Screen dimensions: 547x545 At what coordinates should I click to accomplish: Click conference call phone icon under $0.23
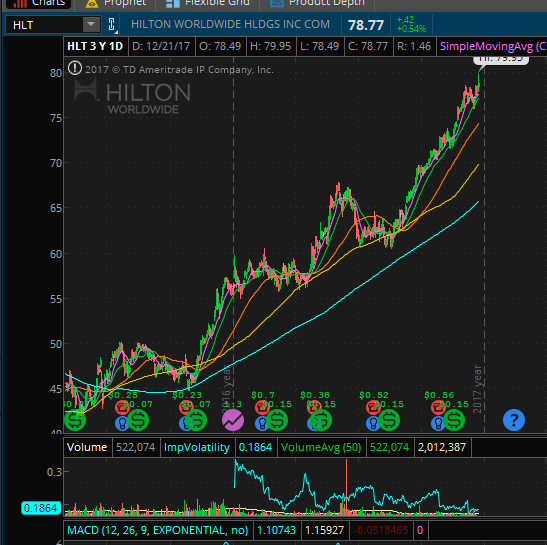(186, 407)
